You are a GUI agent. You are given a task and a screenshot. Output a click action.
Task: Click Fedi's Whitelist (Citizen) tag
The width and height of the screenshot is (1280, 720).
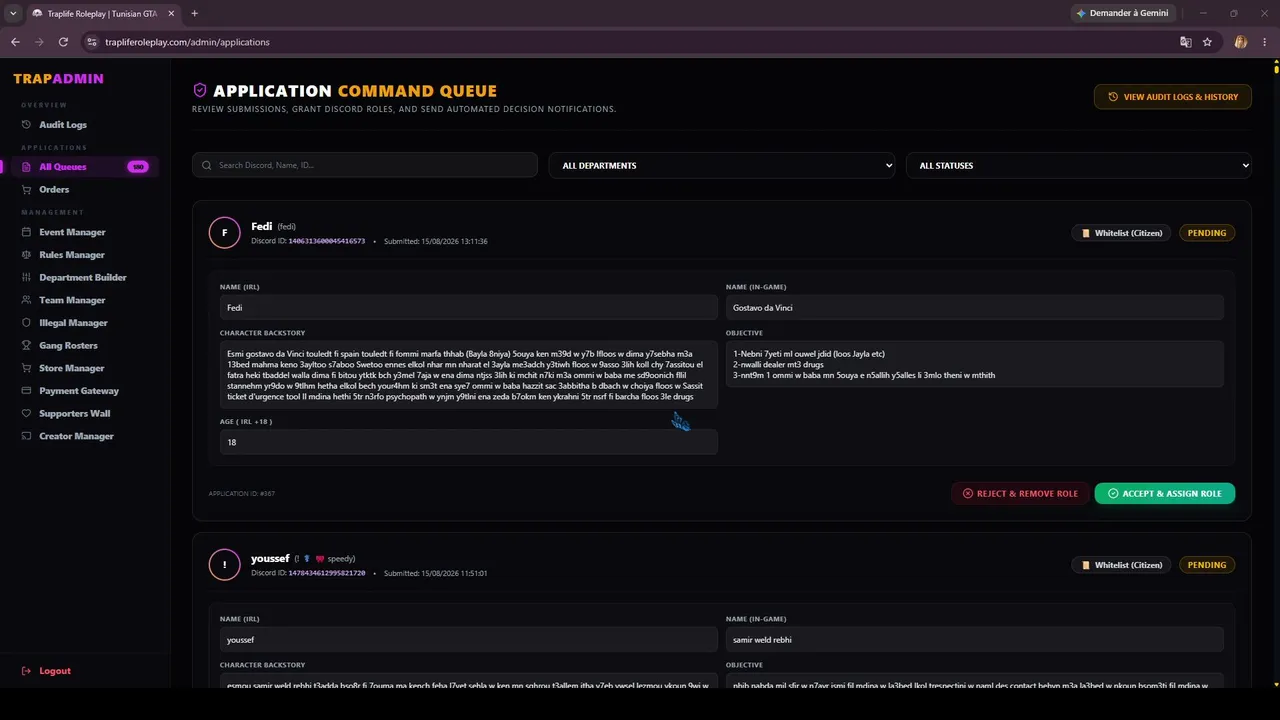[x=1121, y=233]
